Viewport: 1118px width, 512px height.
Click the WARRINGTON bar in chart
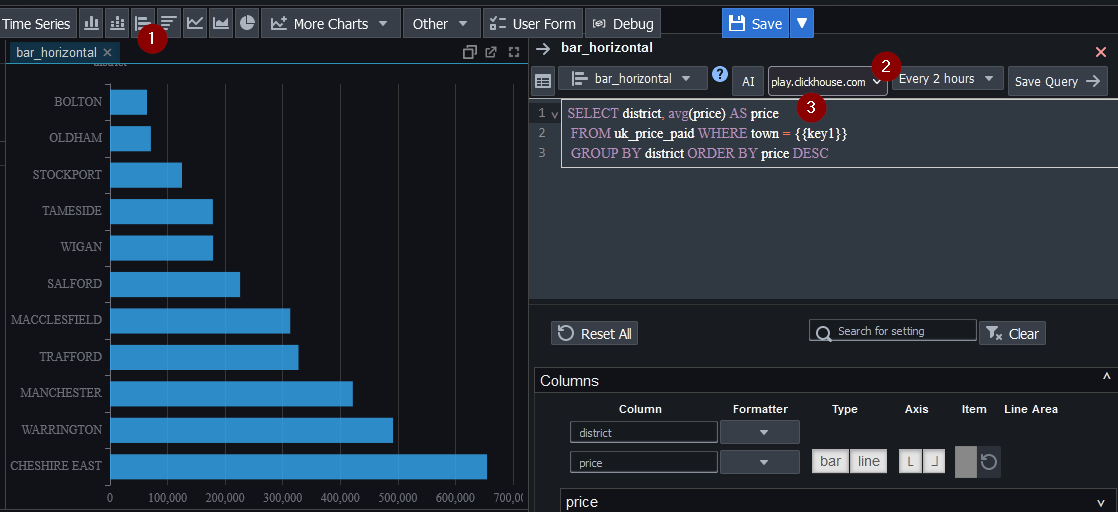click(x=252, y=430)
